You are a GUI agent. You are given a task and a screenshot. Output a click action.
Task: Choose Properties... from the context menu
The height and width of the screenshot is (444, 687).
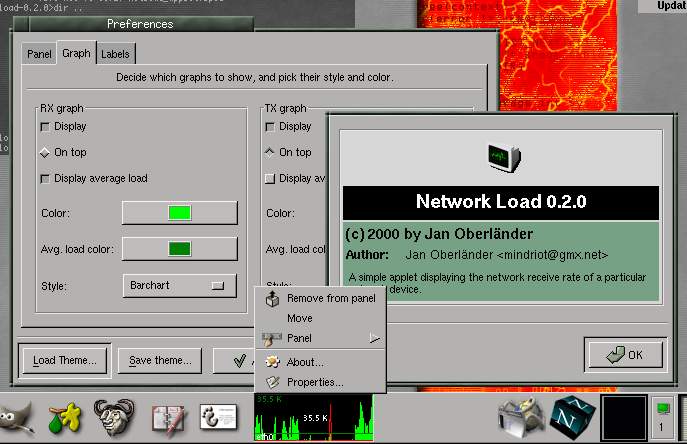pos(315,382)
